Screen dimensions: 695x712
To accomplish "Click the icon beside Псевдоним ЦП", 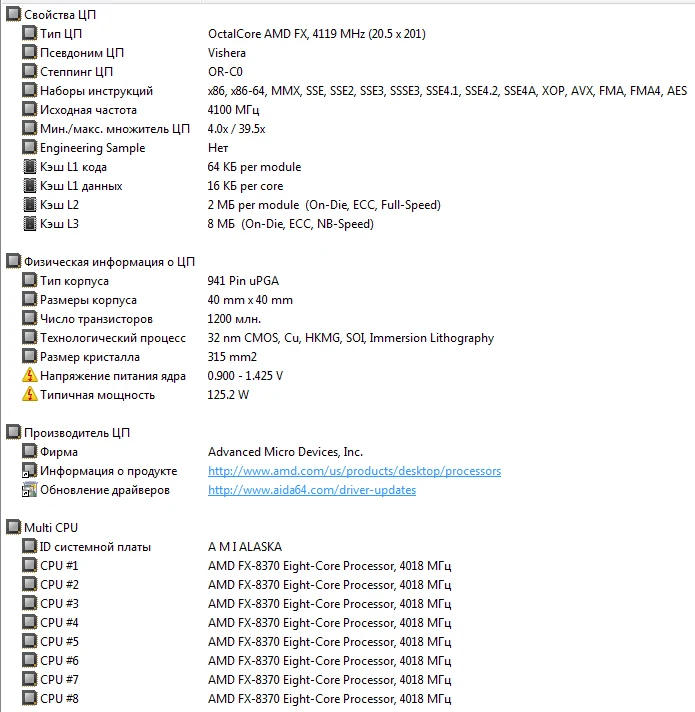I will click(29, 53).
